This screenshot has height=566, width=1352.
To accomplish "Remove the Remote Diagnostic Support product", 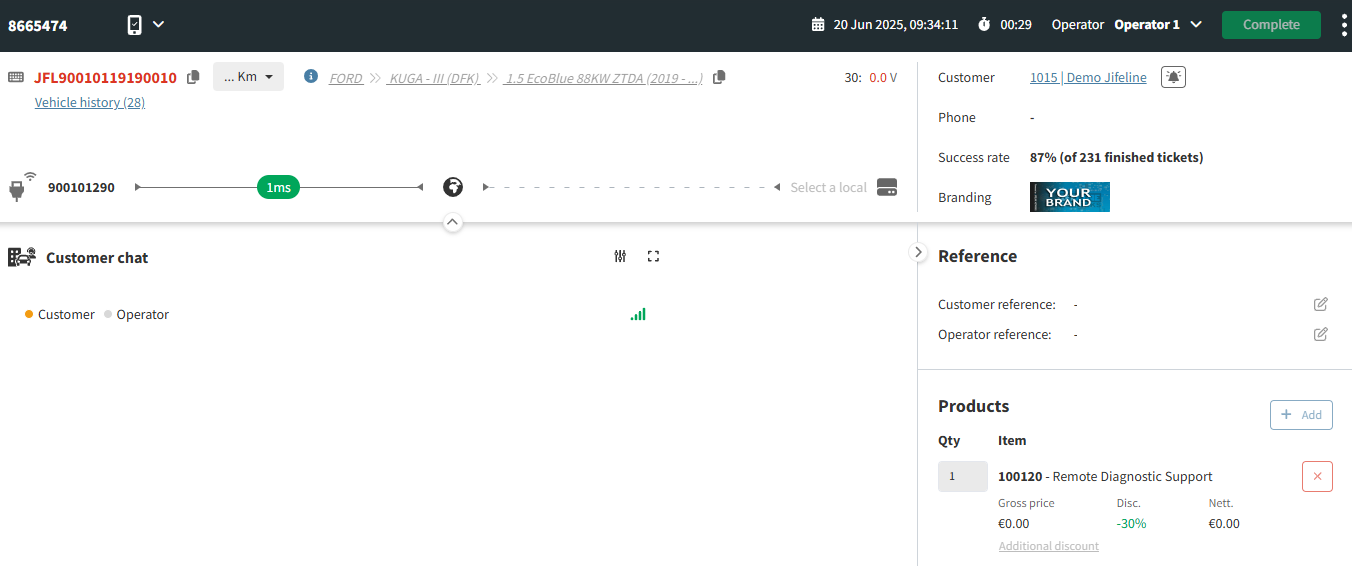I will [1317, 477].
